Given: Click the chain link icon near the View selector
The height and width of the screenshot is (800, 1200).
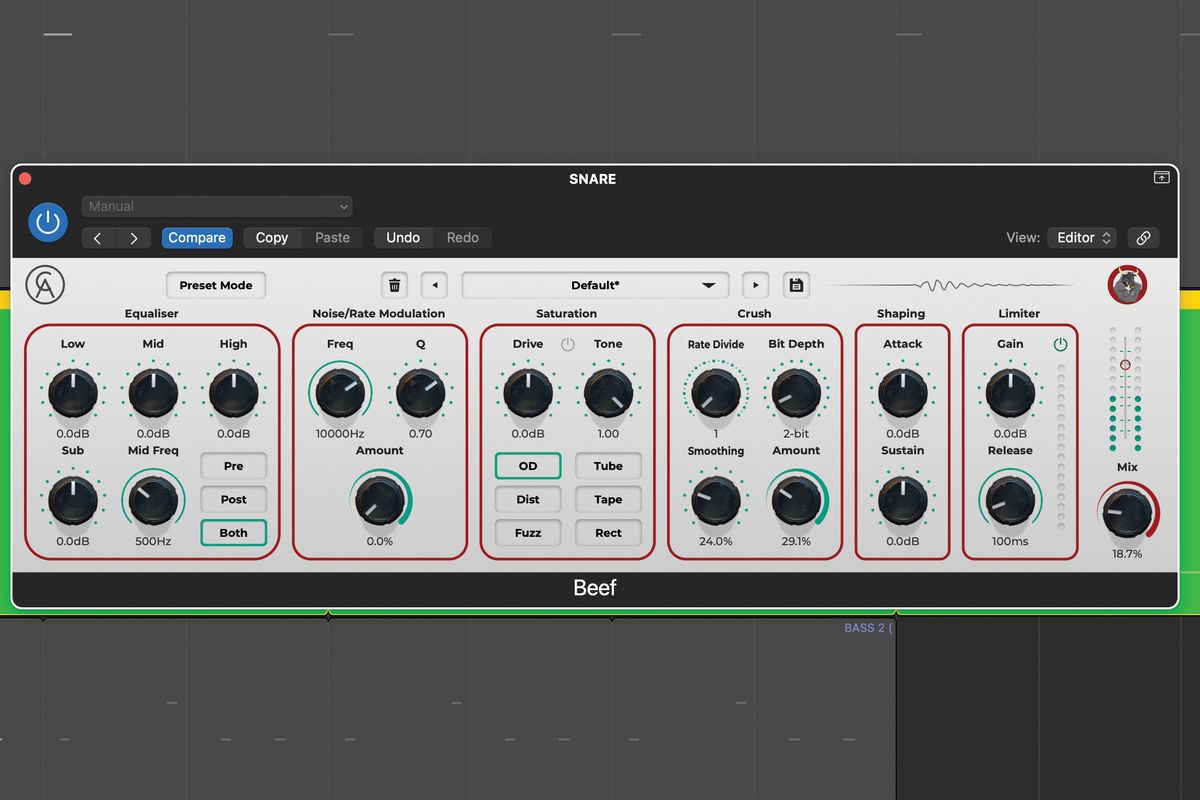Looking at the screenshot, I should pyautogui.click(x=1143, y=238).
